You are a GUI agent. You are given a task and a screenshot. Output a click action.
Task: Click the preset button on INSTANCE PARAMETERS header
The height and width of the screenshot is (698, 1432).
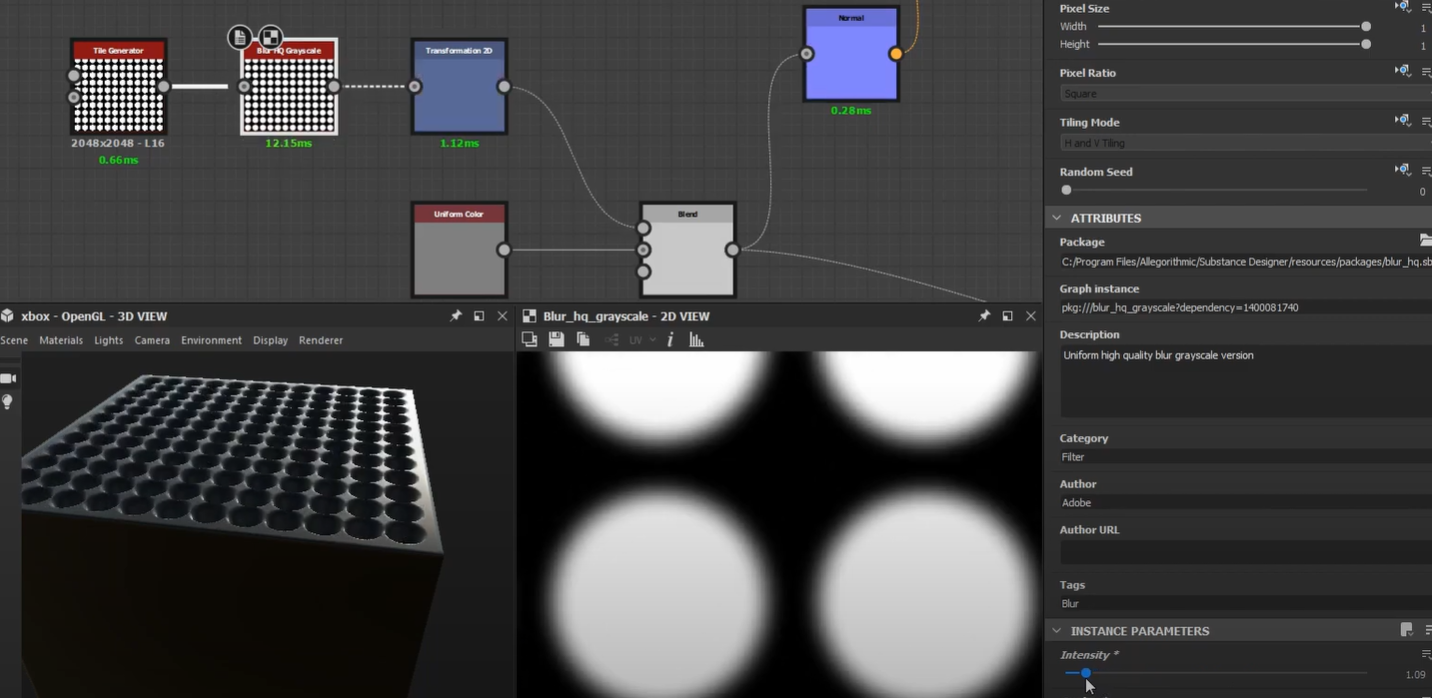coord(1406,629)
